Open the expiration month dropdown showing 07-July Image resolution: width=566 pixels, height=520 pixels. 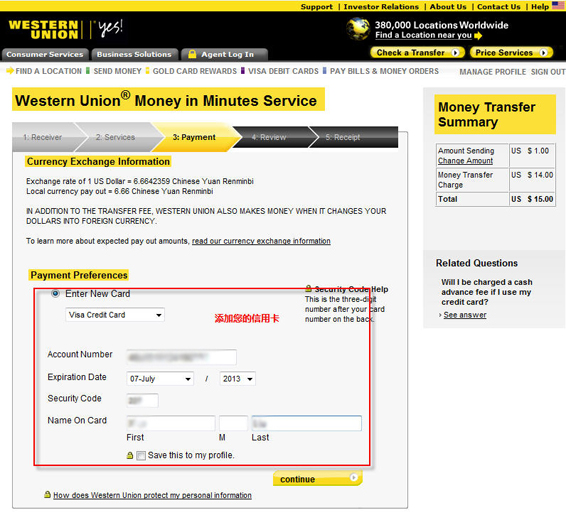click(x=160, y=379)
